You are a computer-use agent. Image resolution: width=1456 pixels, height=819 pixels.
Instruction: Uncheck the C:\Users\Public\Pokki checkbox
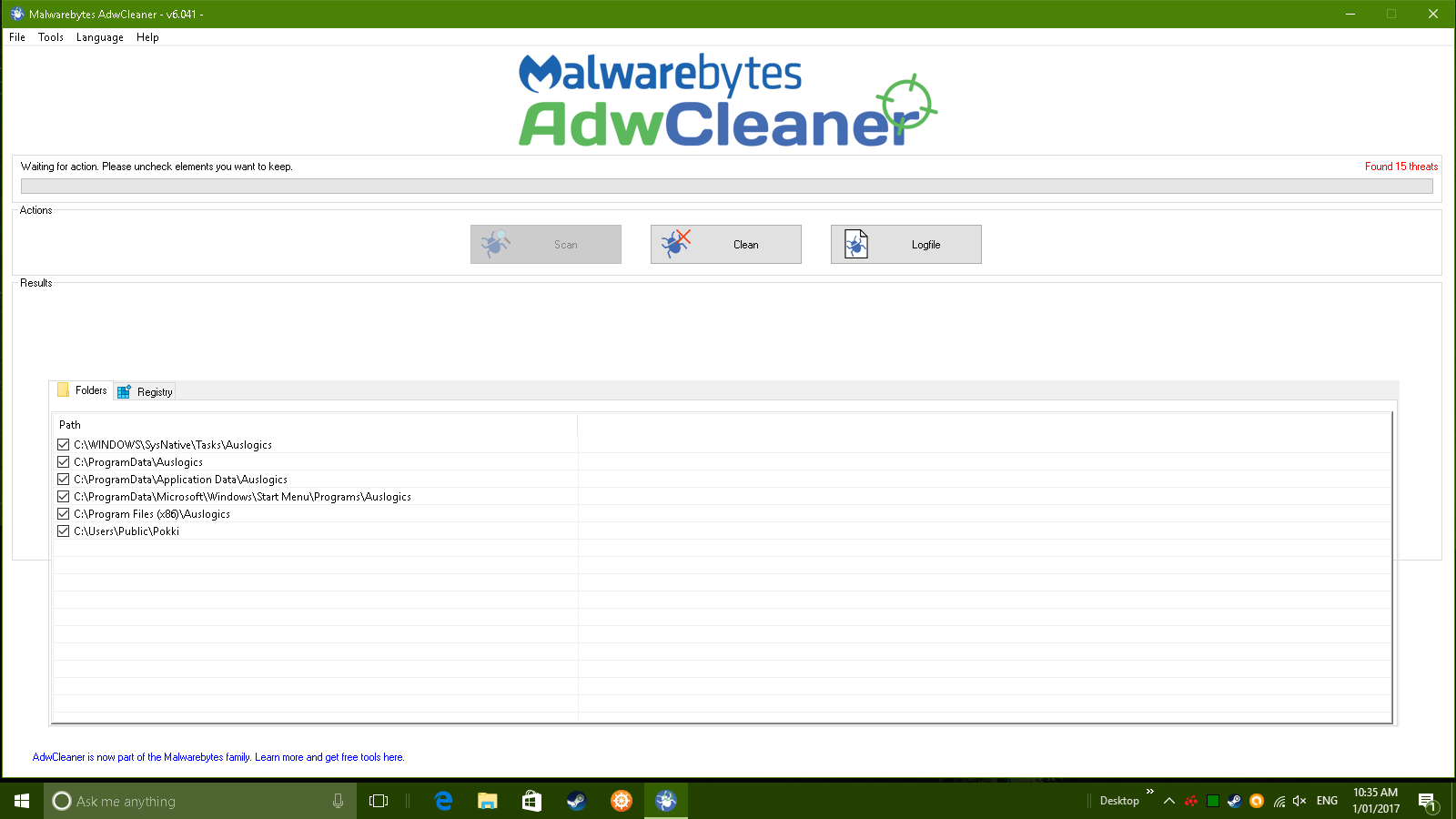pyautogui.click(x=64, y=531)
